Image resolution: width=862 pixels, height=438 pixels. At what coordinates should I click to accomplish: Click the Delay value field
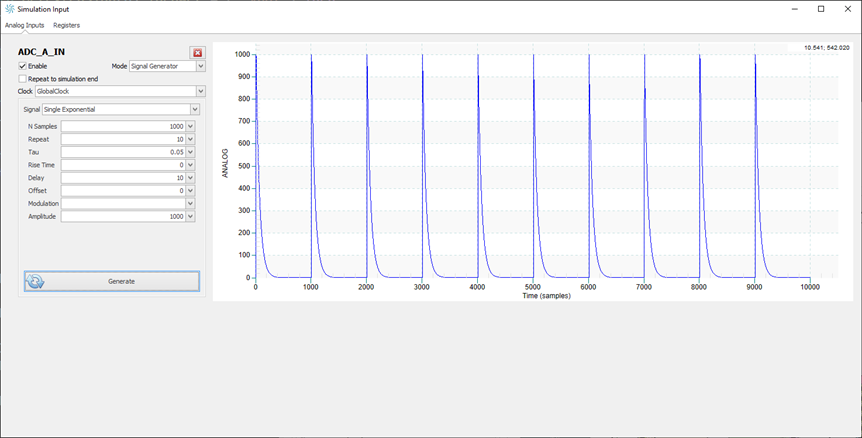point(123,178)
